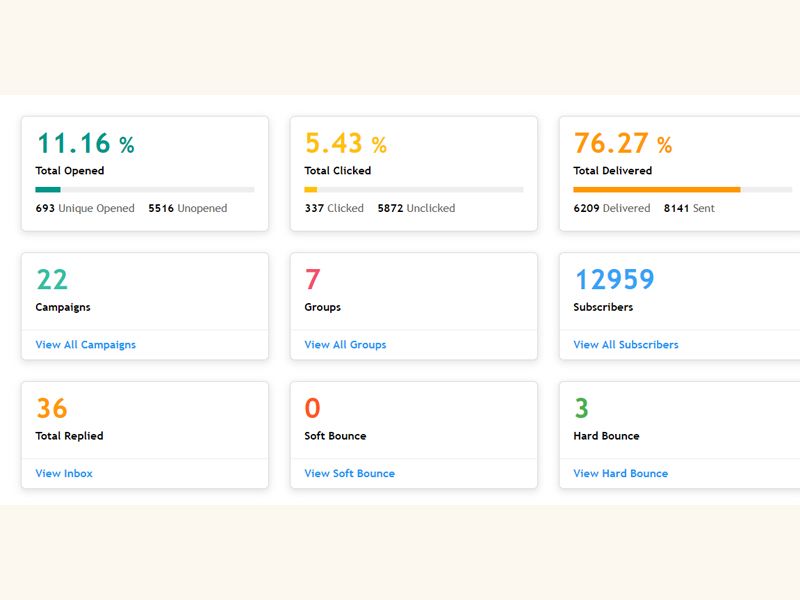Open the View All Groups link
The image size is (800, 600).
click(x=345, y=345)
